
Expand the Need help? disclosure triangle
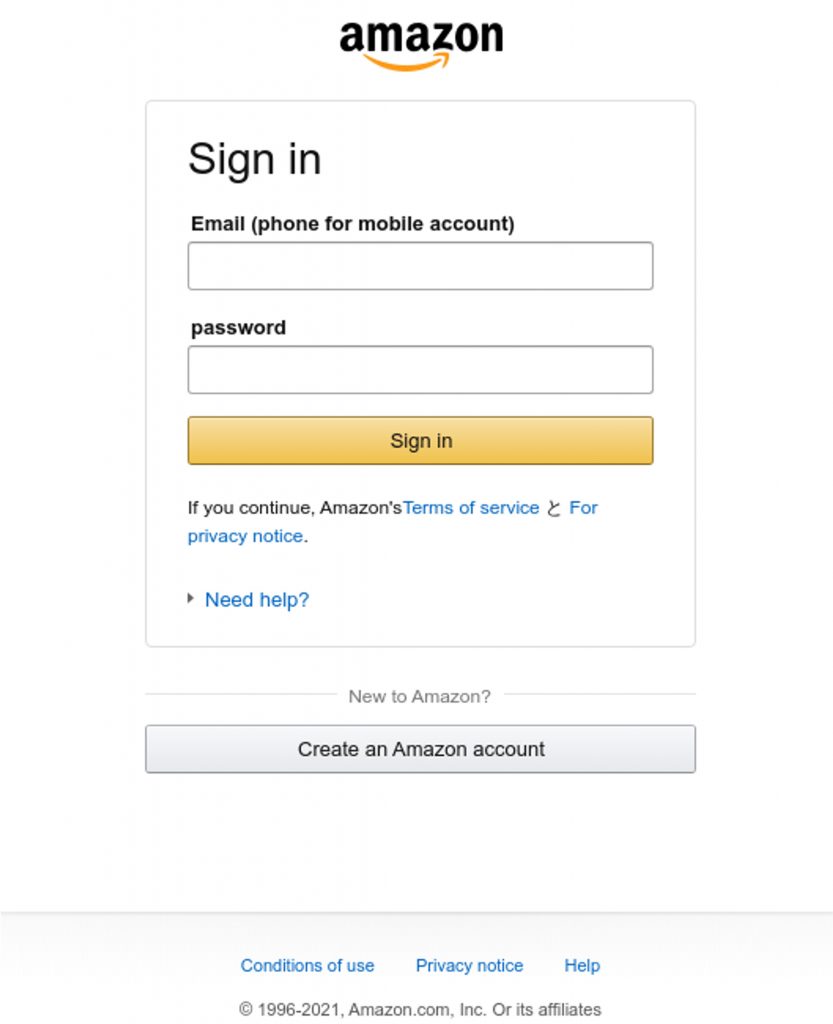point(191,599)
